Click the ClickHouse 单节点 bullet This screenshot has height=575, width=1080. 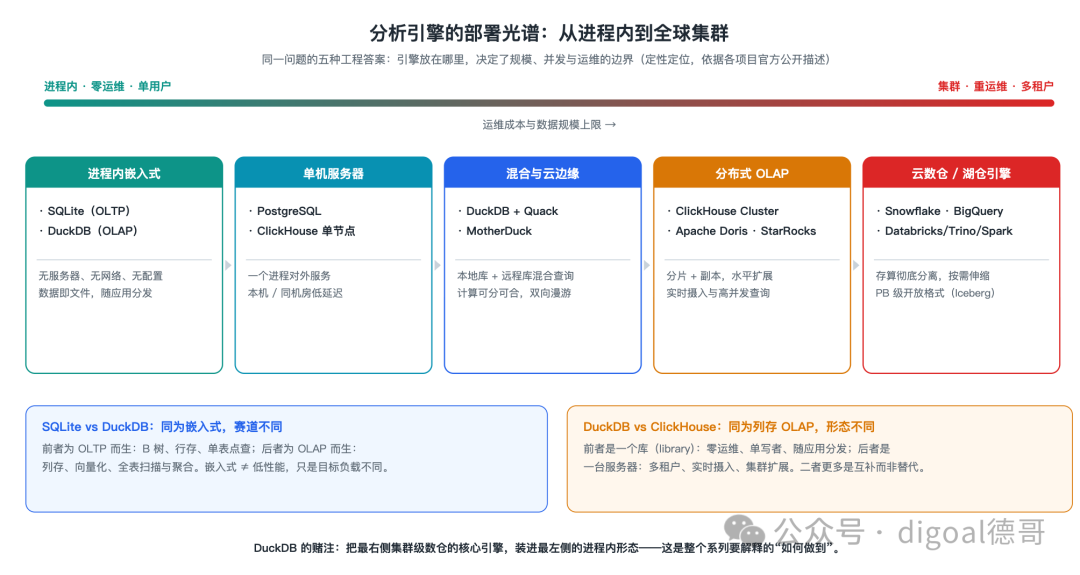(302, 231)
